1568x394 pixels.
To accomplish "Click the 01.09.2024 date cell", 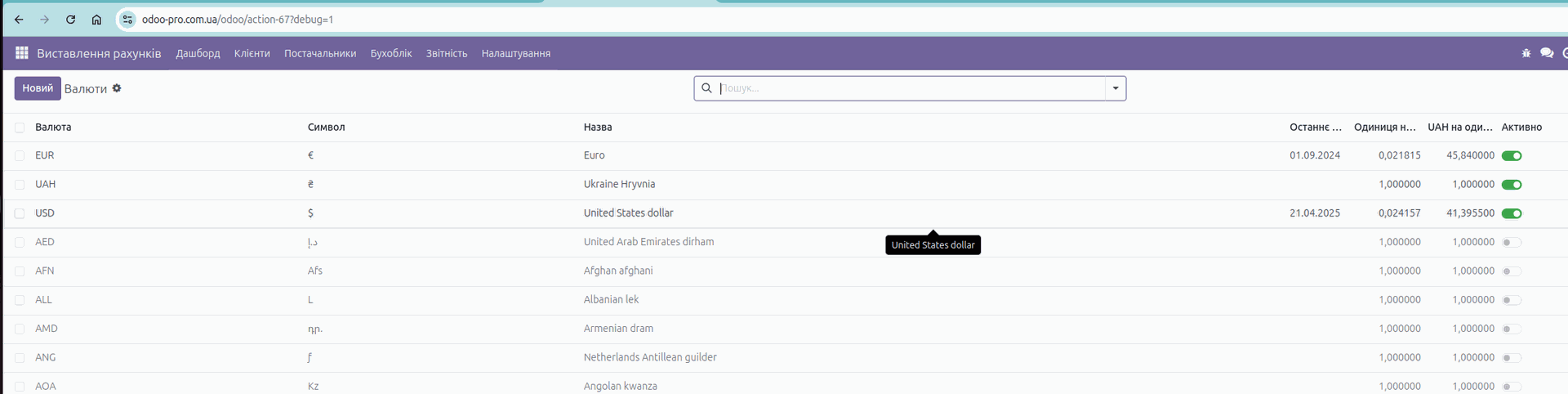I will point(1315,155).
